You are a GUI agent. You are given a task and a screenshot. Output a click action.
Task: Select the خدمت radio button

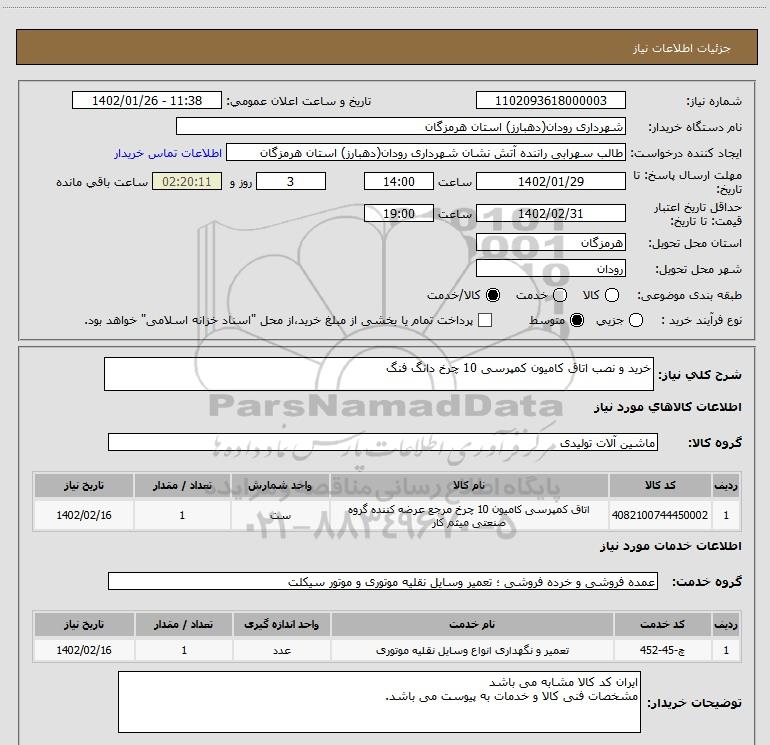(x=560, y=295)
